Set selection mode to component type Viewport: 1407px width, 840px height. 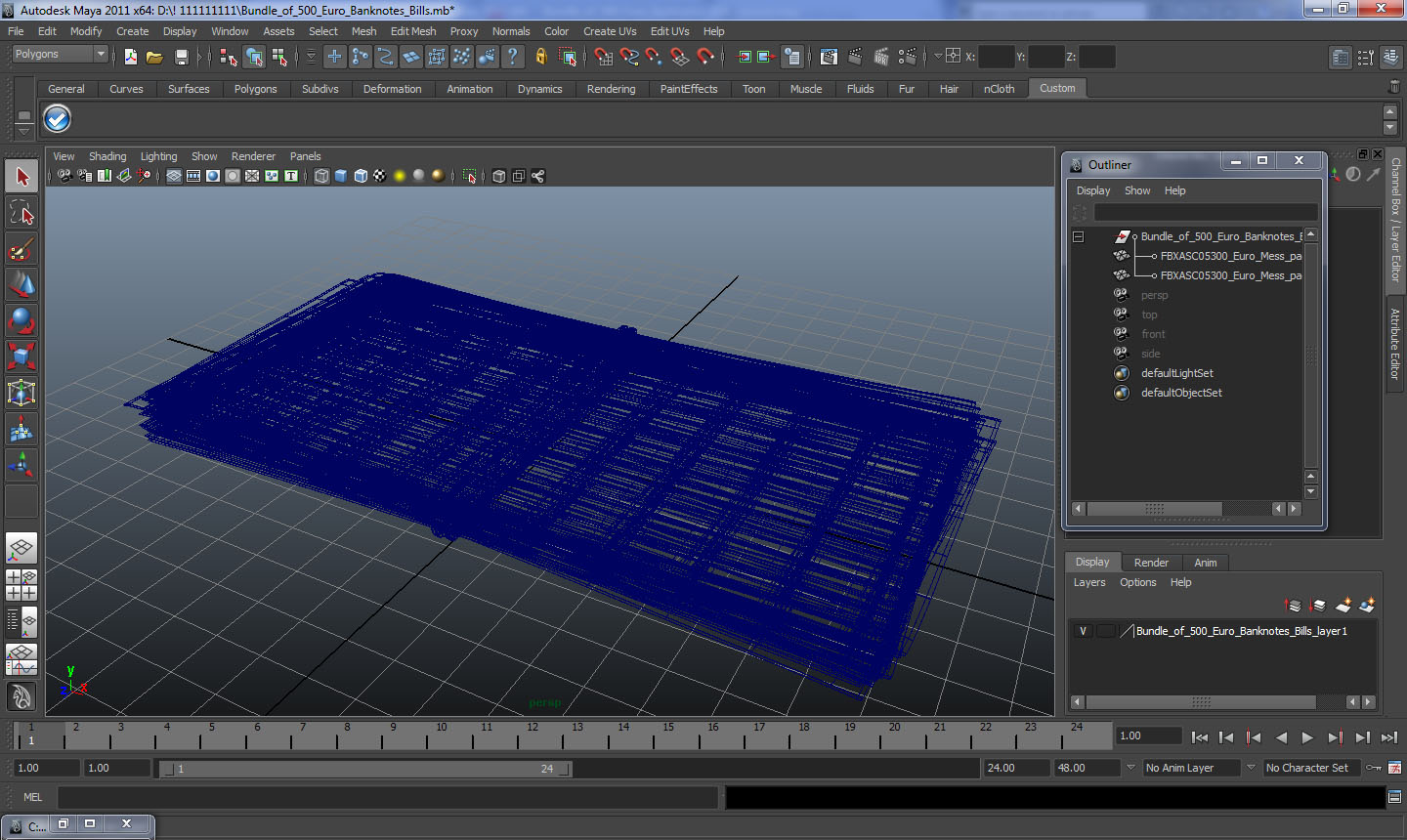(280, 57)
